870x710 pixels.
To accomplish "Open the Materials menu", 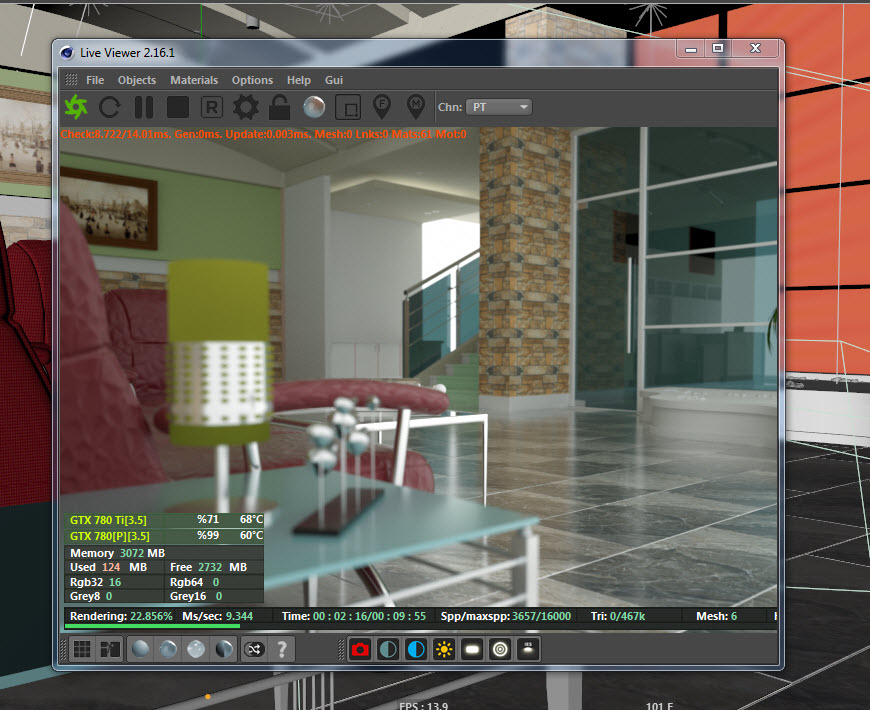I will (194, 80).
